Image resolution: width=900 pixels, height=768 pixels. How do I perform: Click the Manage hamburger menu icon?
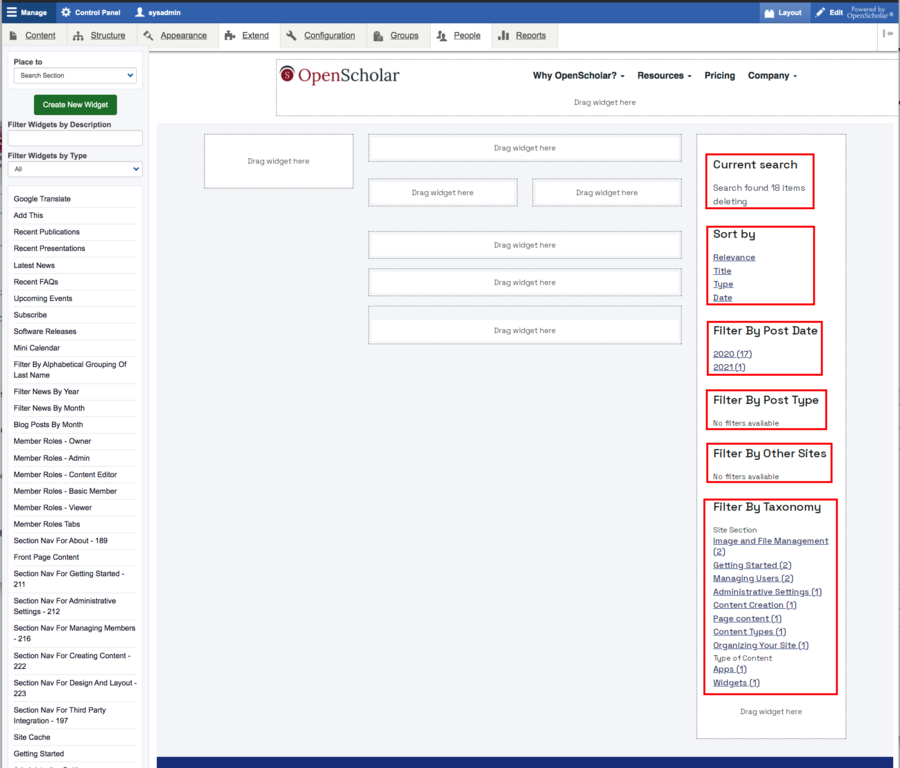tap(12, 12)
